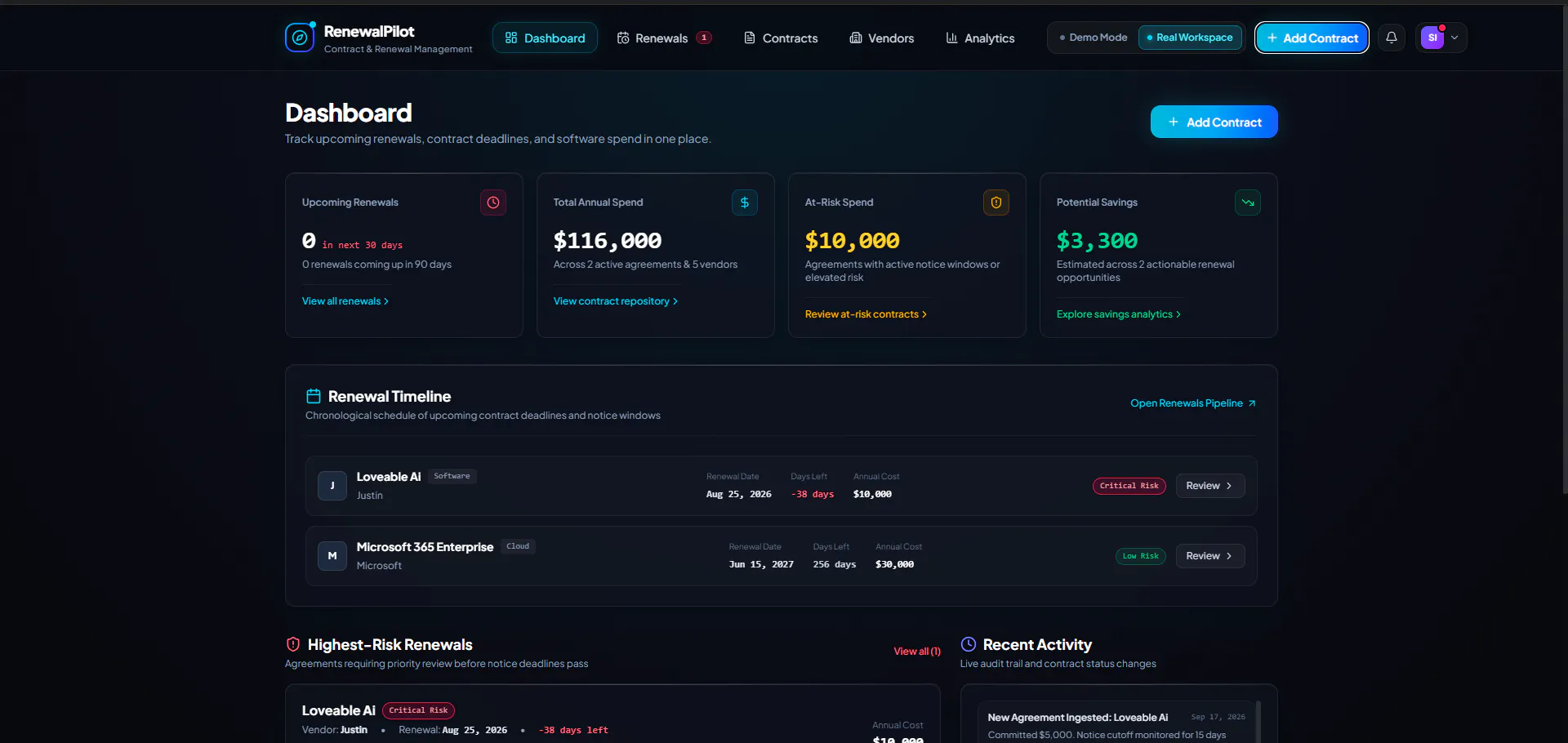Screen dimensions: 1568x743
Task: Click the clock icon in Upcoming Renewals card
Action: (x=493, y=202)
